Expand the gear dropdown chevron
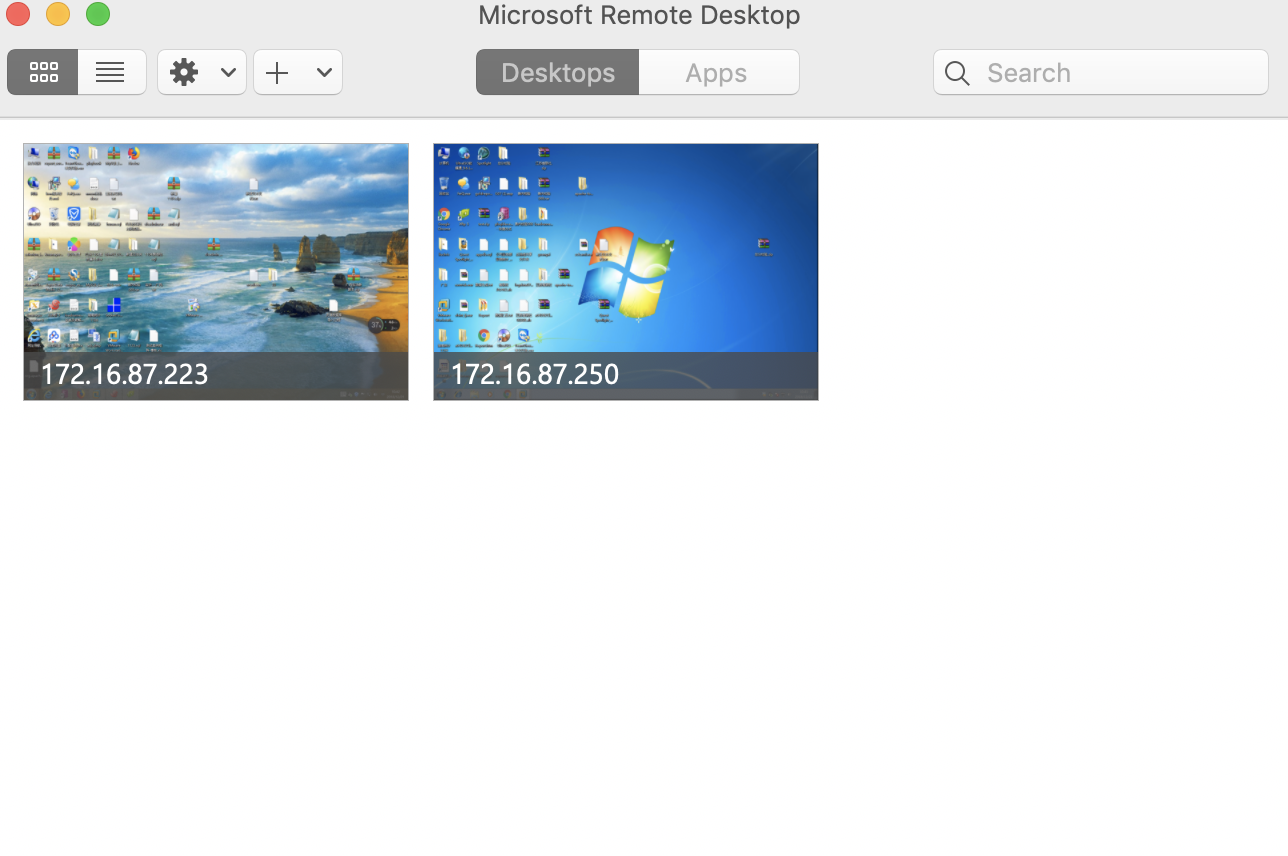 click(x=228, y=72)
